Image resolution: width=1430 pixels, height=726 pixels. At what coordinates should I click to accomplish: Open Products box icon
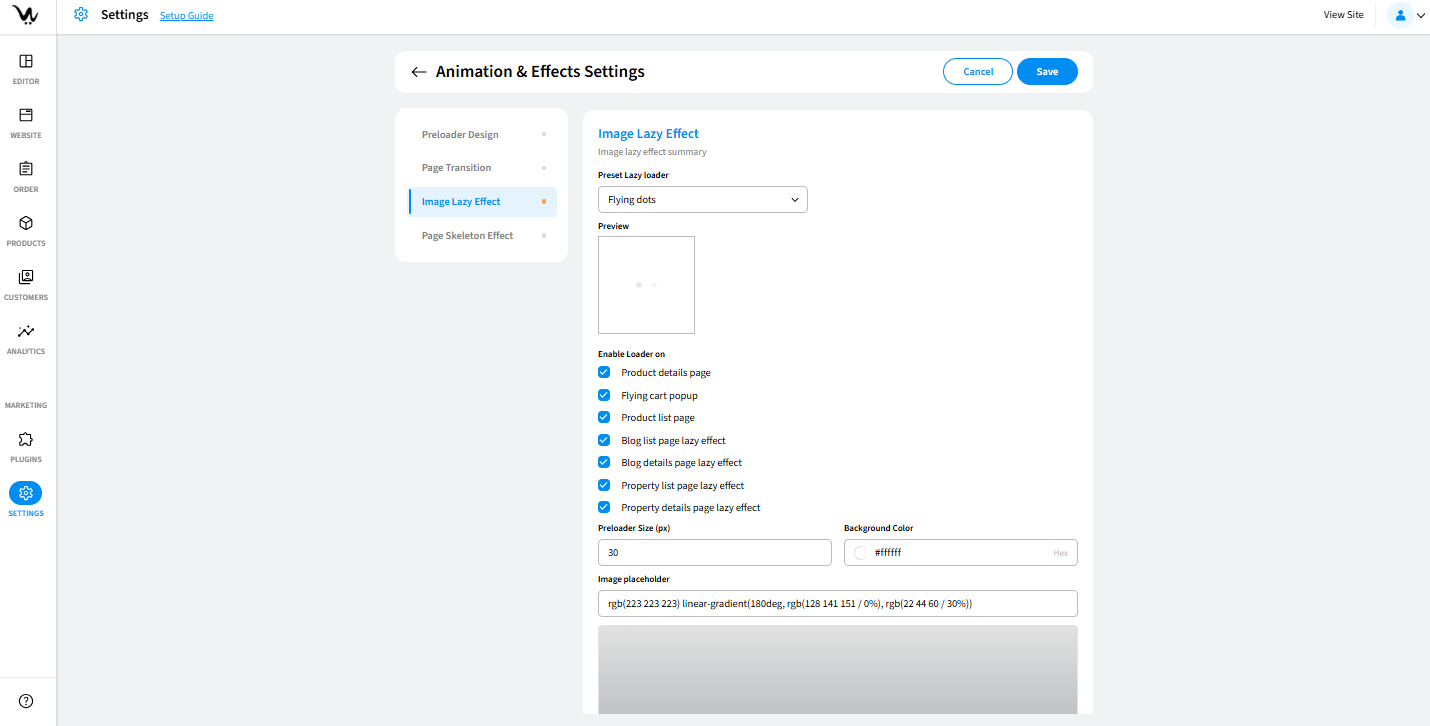(x=26, y=224)
